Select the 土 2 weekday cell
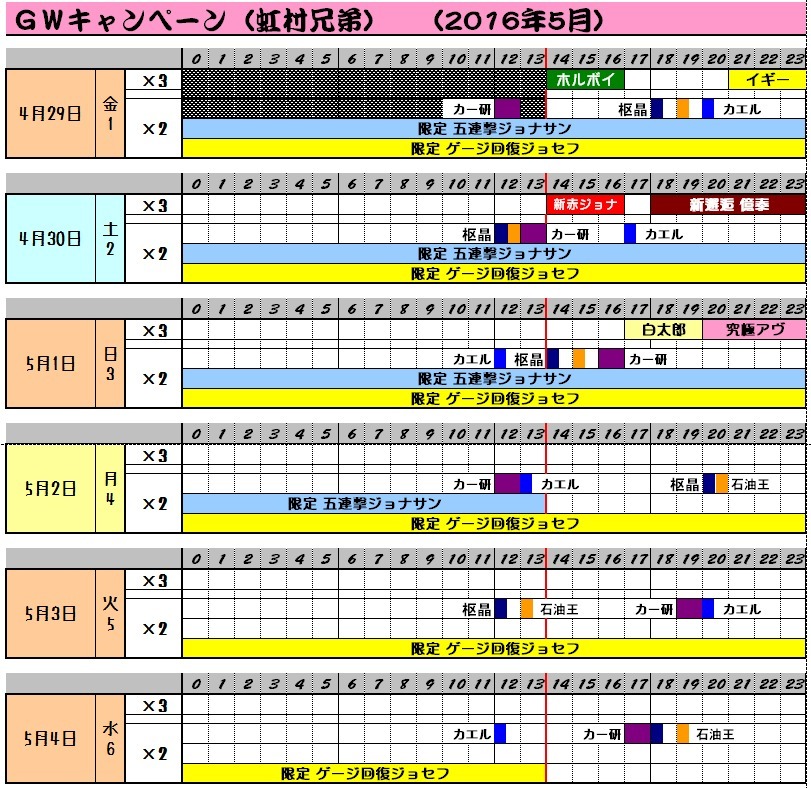The height and width of the screenshot is (788, 811). coord(110,238)
